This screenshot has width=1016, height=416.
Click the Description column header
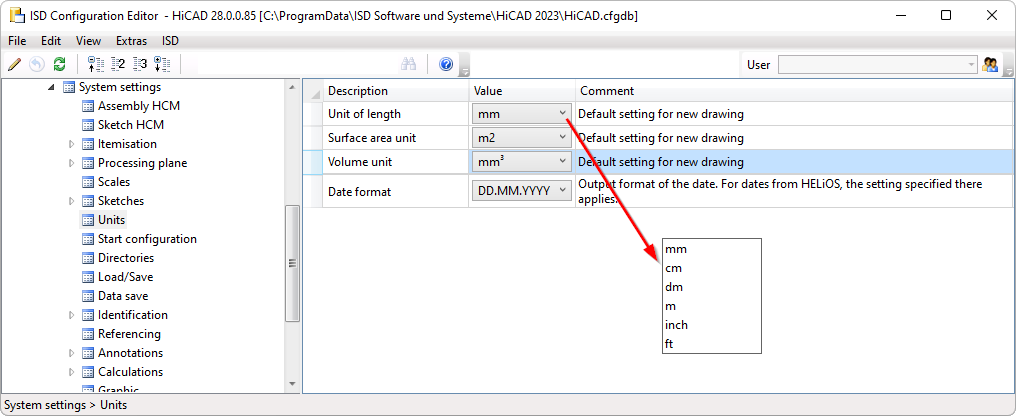pyautogui.click(x=395, y=91)
